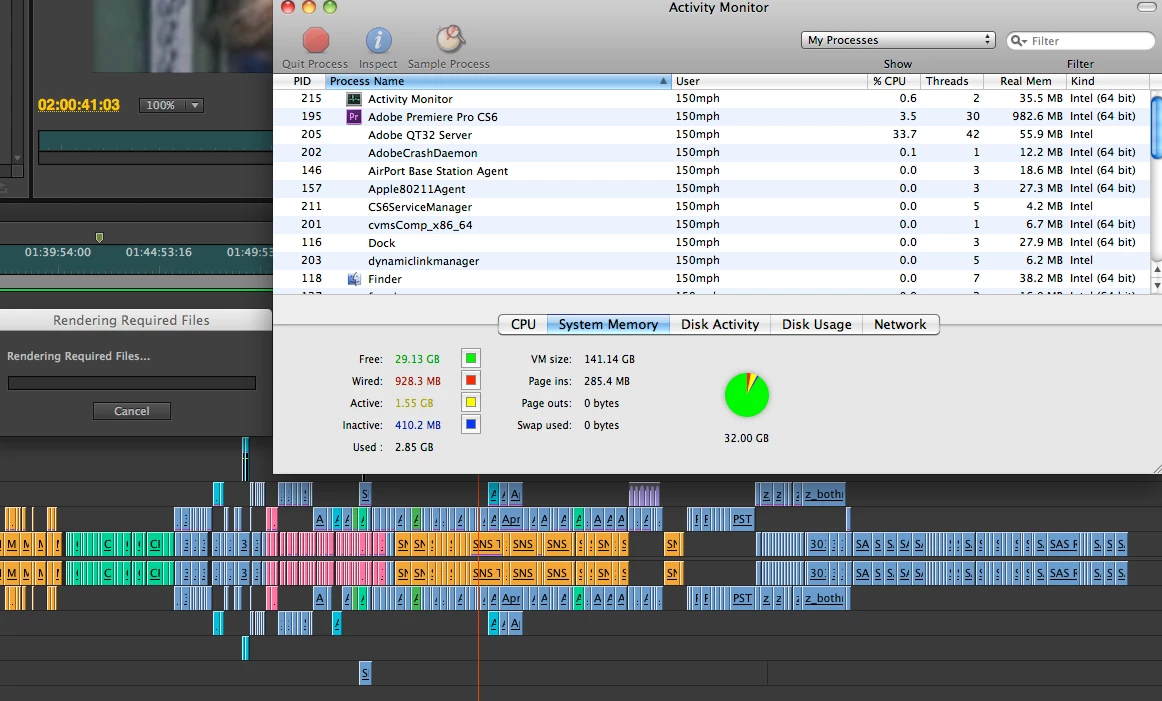
Task: Click the 33.7 CPU value
Action: 904,134
